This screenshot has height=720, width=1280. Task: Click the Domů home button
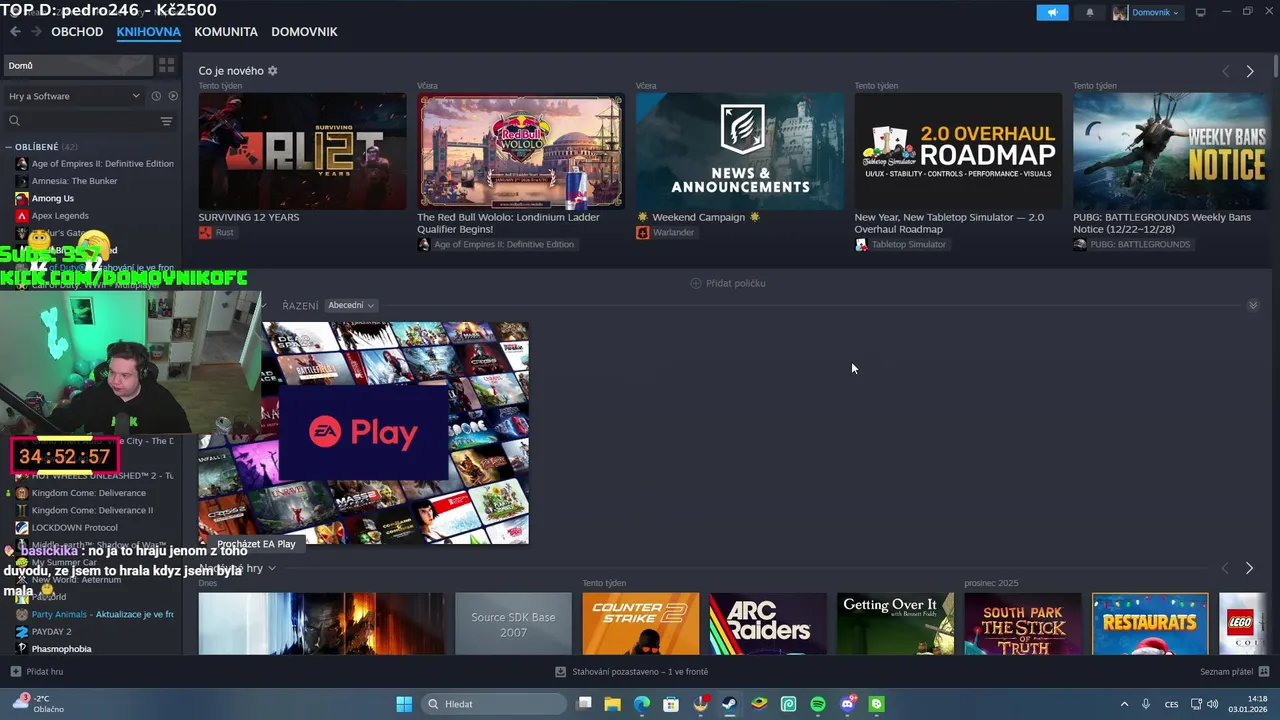pos(78,65)
